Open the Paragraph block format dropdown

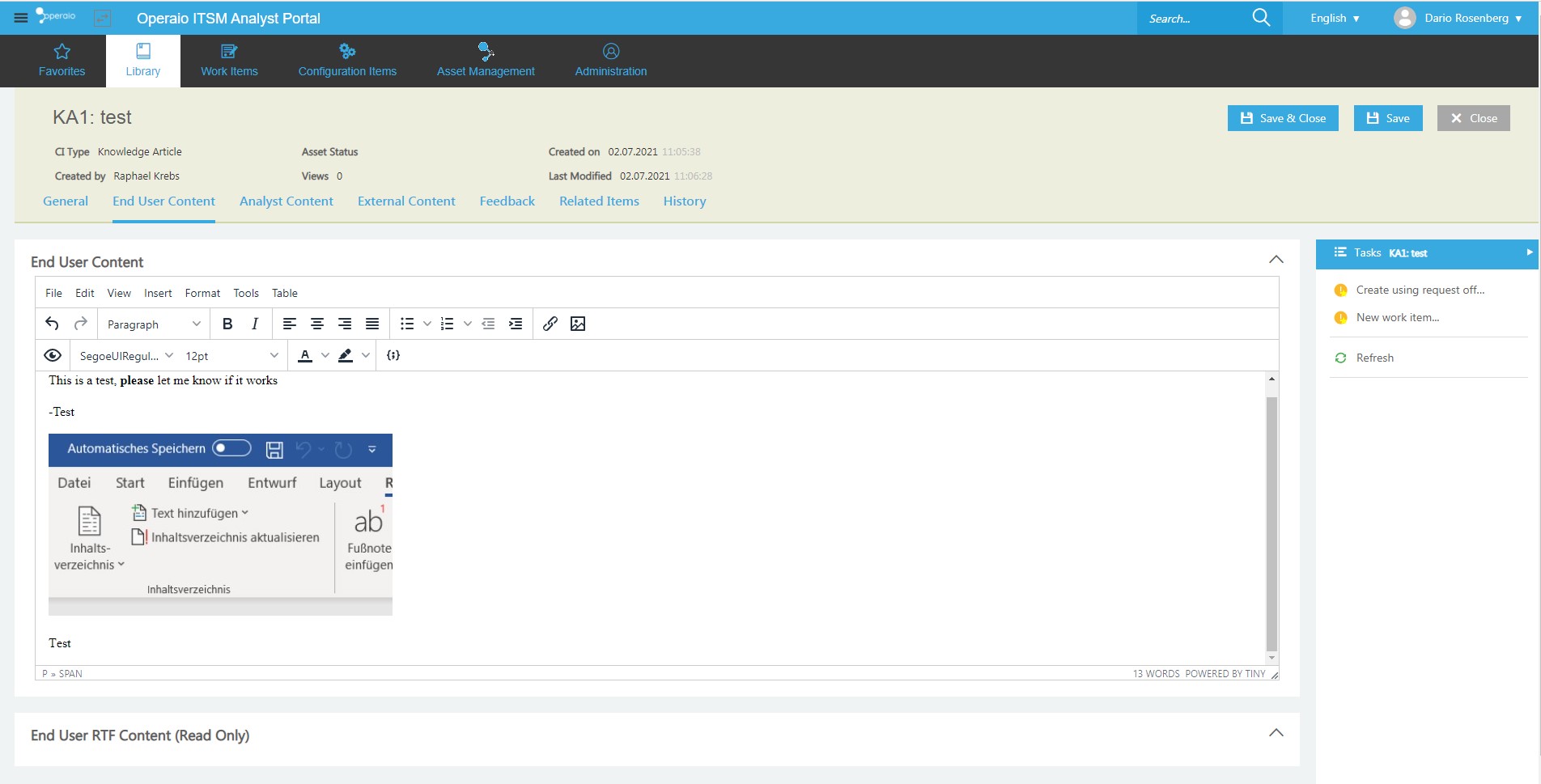tap(153, 324)
